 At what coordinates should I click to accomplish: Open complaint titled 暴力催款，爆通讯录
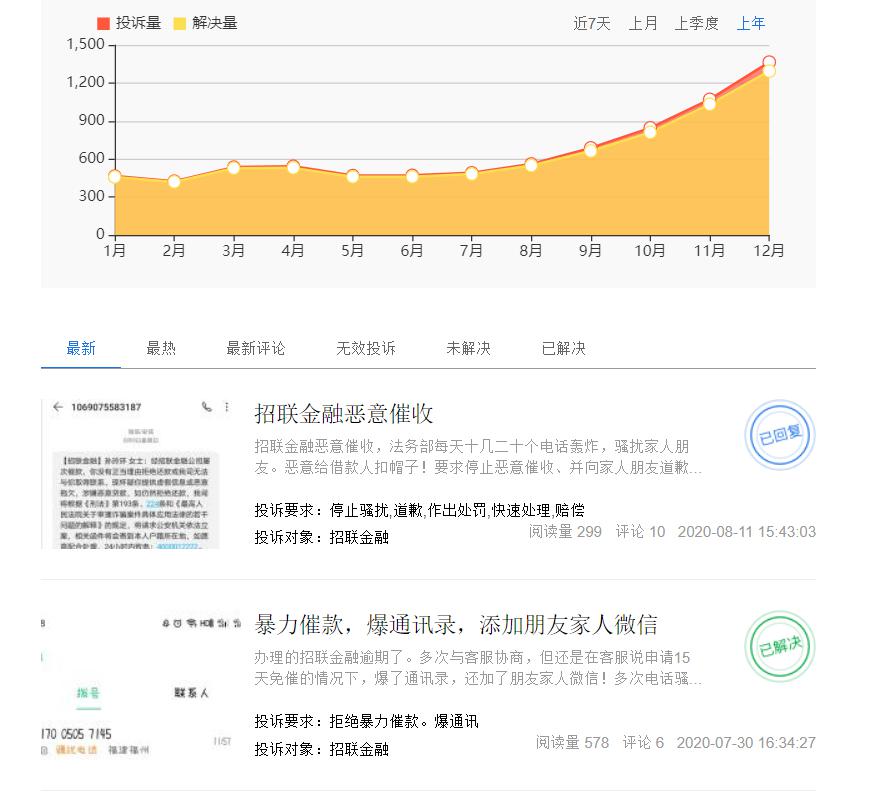click(x=456, y=625)
